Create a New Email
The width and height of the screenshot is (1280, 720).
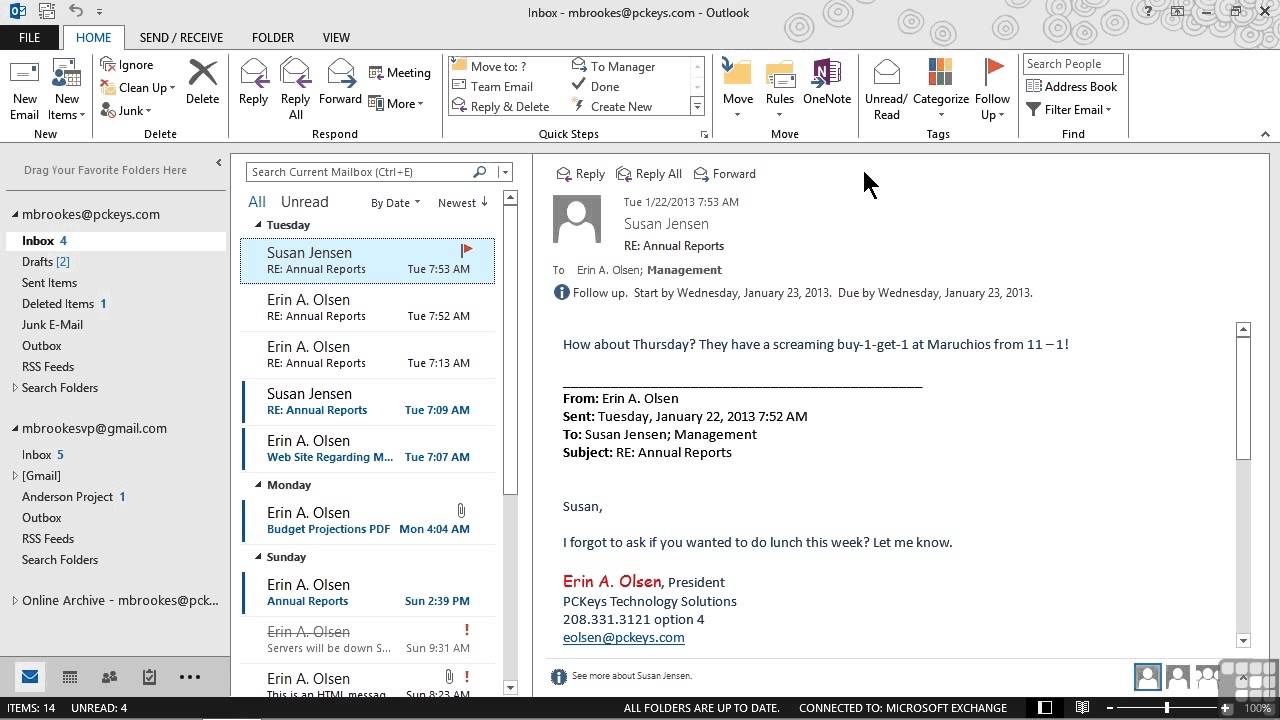coord(24,89)
